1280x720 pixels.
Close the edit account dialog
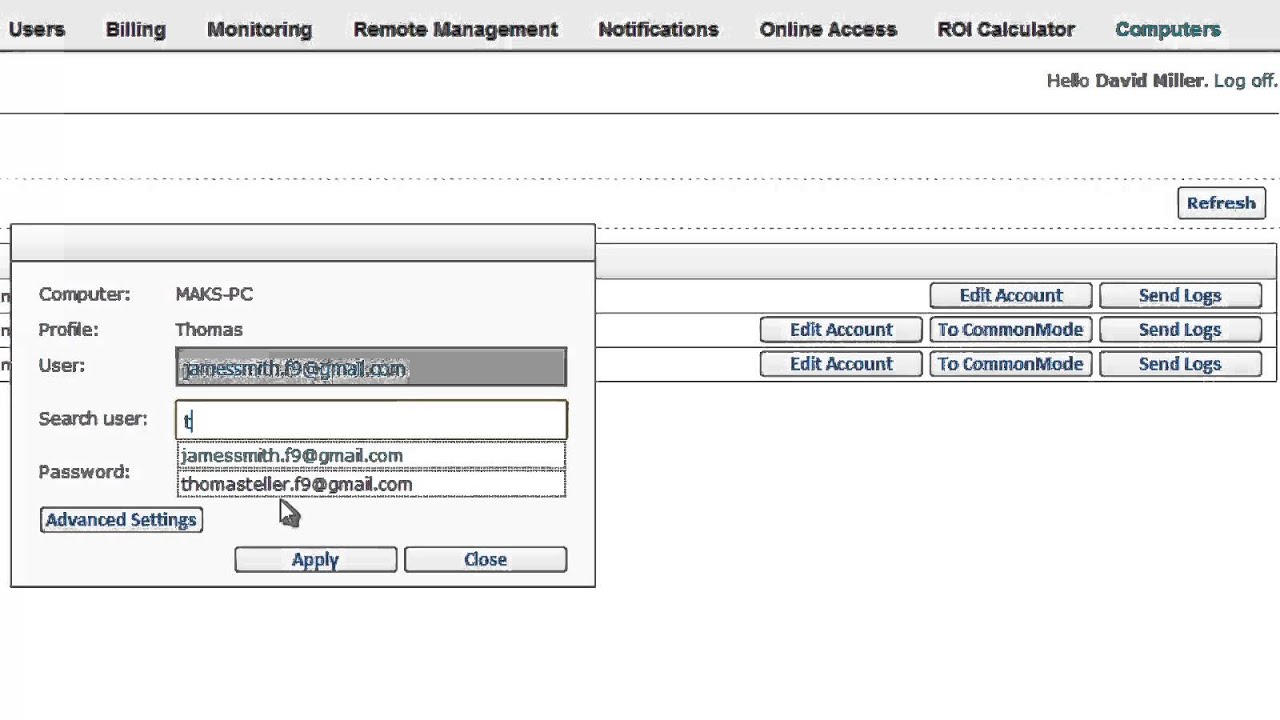point(485,559)
